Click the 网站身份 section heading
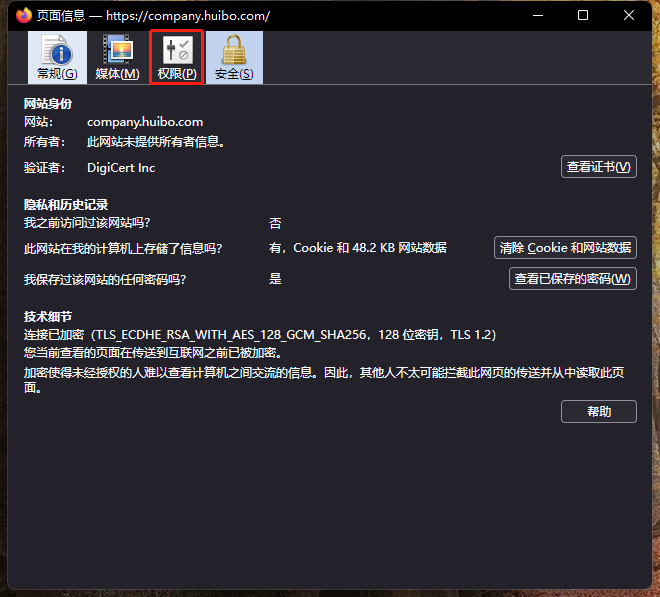The width and height of the screenshot is (660, 597). pyautogui.click(x=48, y=104)
